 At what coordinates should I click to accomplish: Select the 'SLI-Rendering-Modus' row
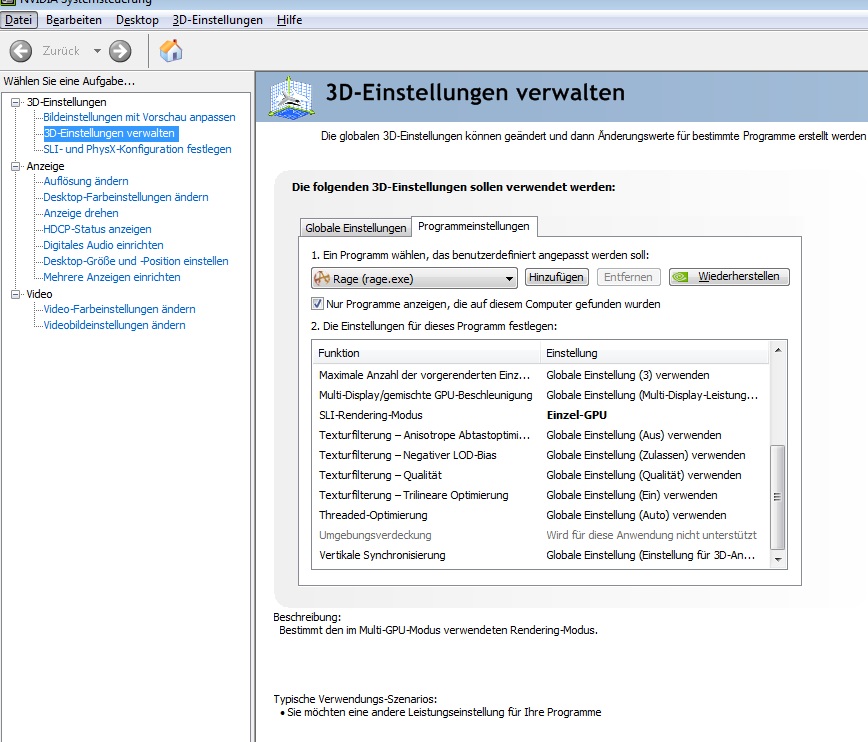(541, 415)
